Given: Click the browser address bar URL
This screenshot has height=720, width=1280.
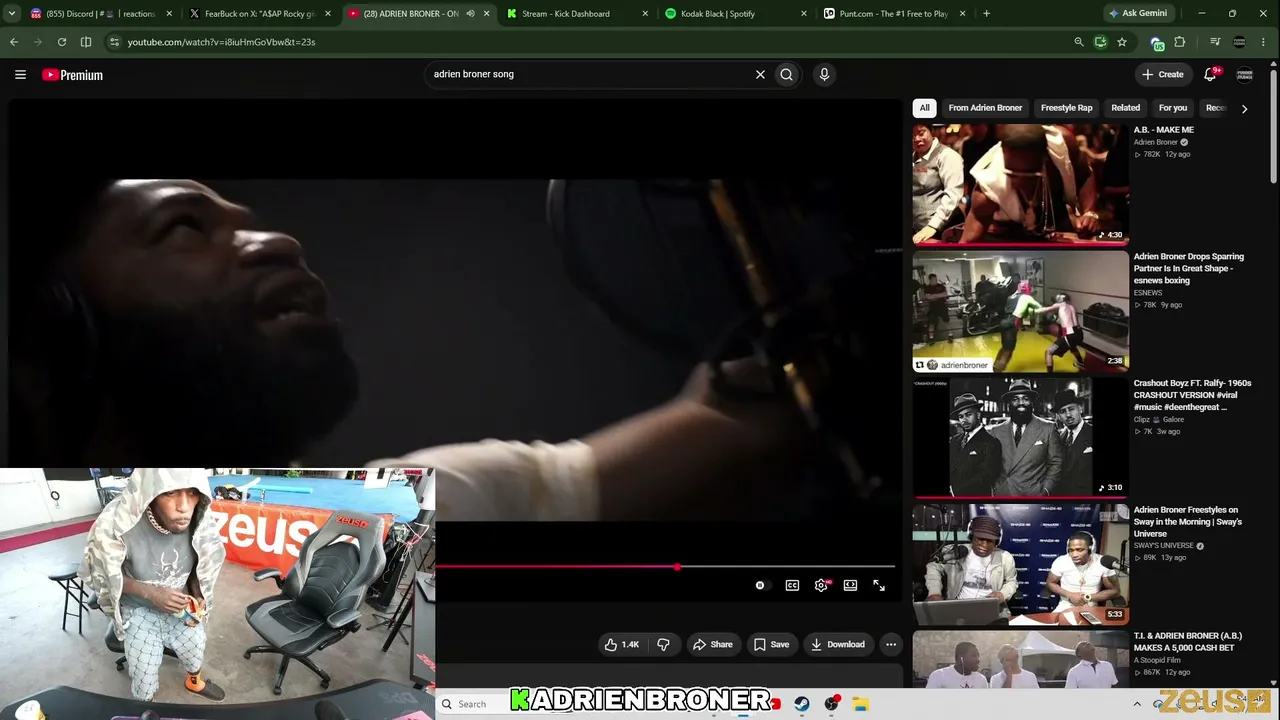Looking at the screenshot, I should [x=222, y=42].
